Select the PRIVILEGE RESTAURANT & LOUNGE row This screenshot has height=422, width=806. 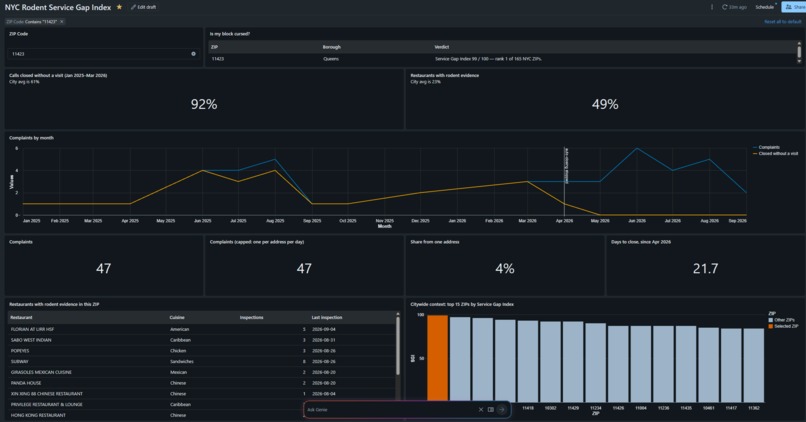(x=202, y=405)
